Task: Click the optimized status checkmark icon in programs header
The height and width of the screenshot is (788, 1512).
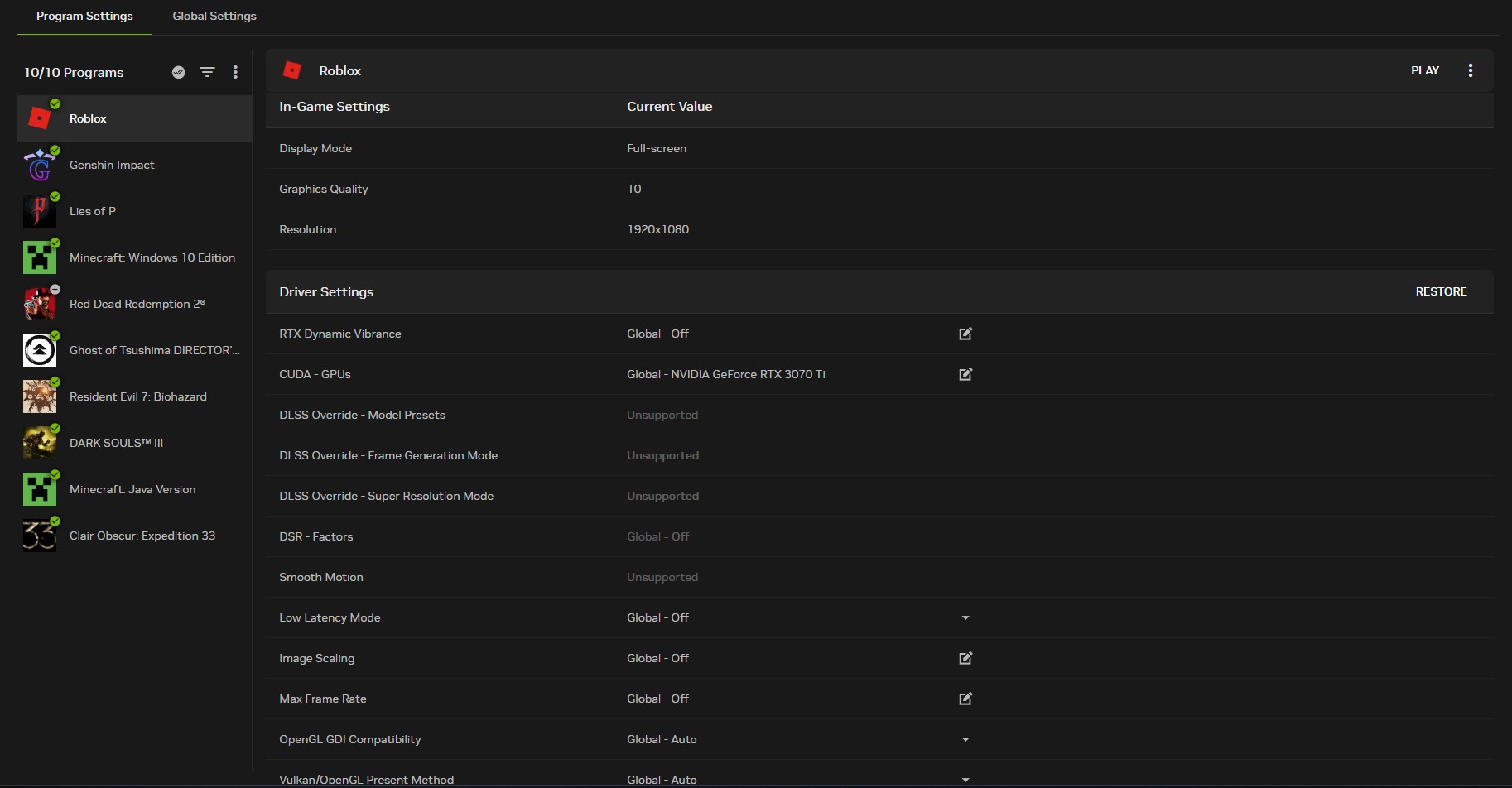Action: 178,72
